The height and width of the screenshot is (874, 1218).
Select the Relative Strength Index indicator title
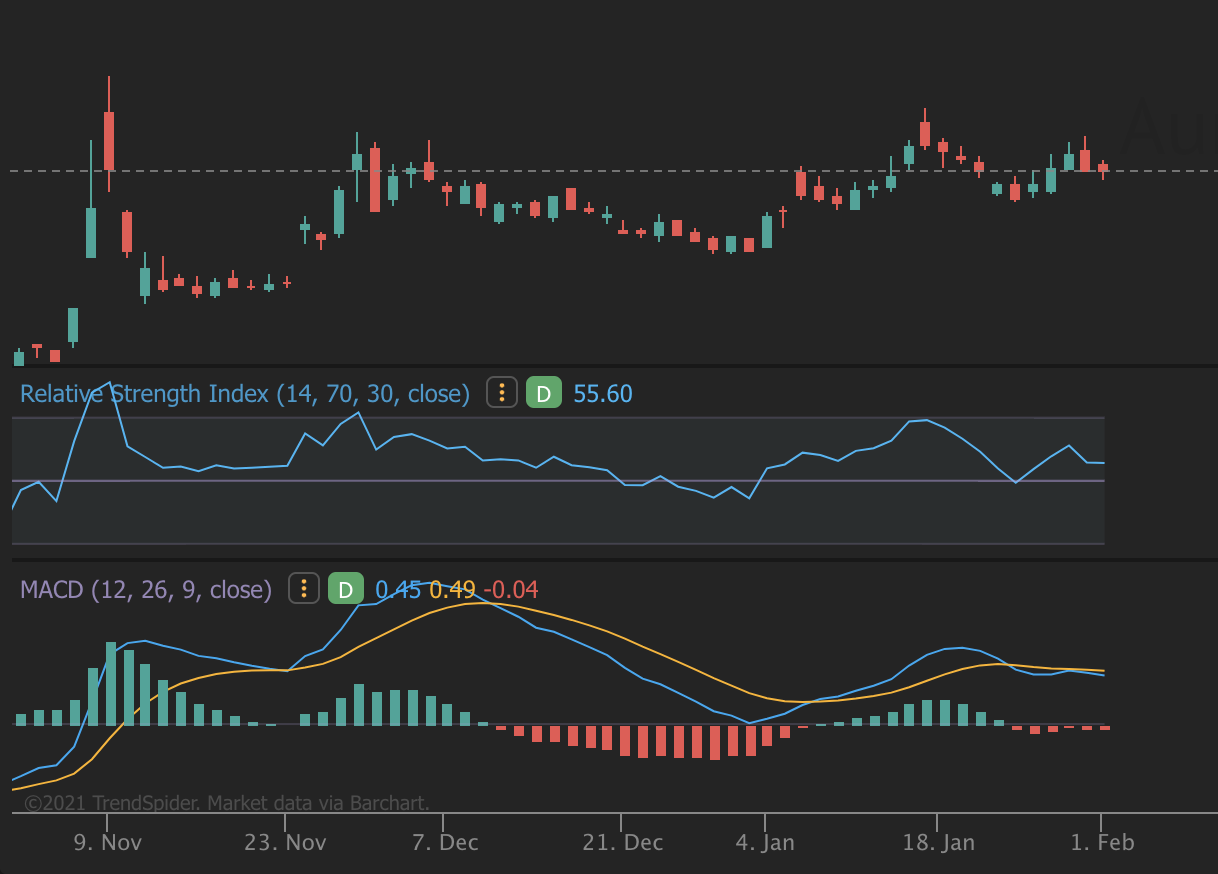coord(245,394)
